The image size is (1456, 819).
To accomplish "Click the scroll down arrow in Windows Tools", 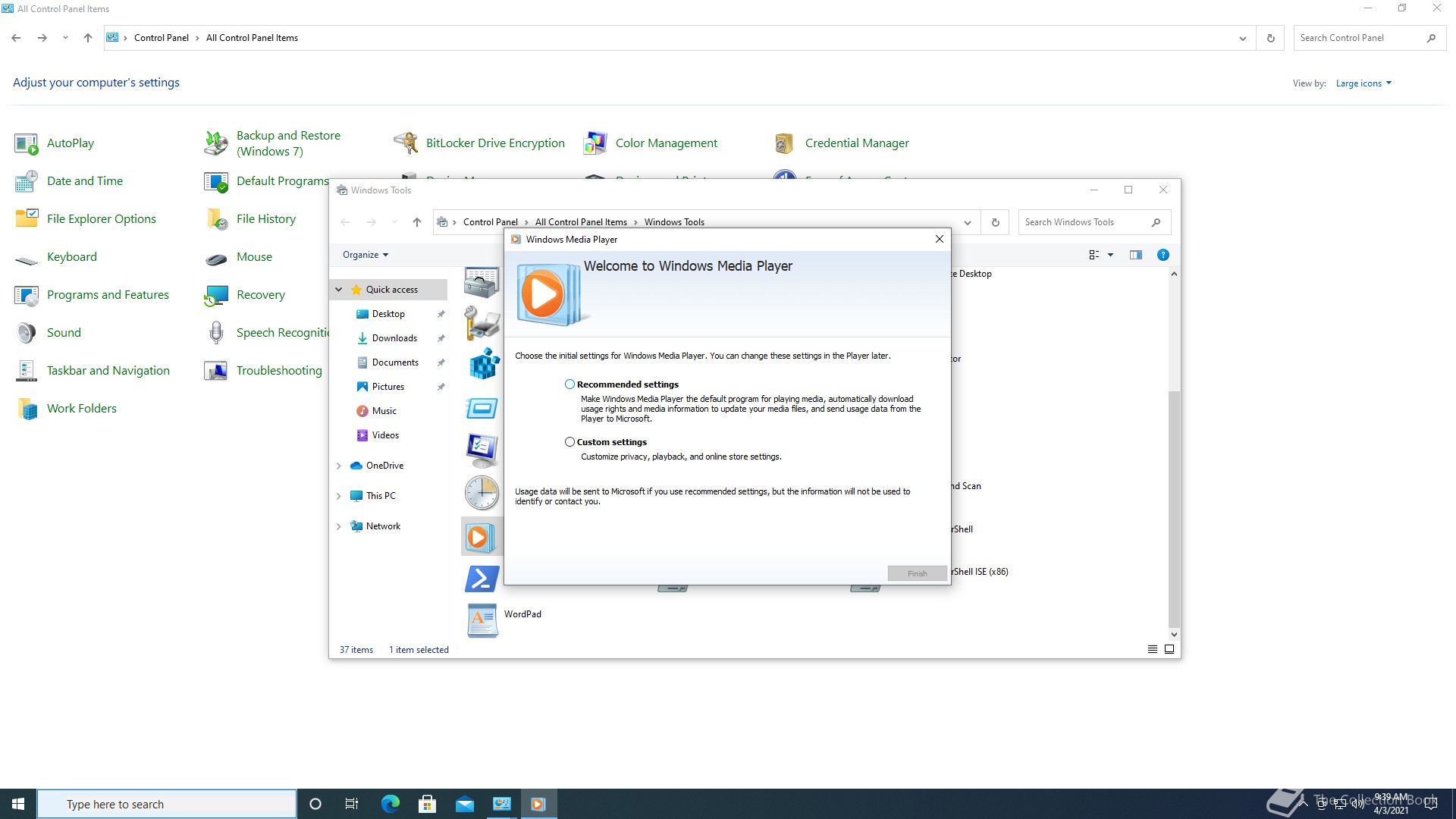I will point(1174,635).
